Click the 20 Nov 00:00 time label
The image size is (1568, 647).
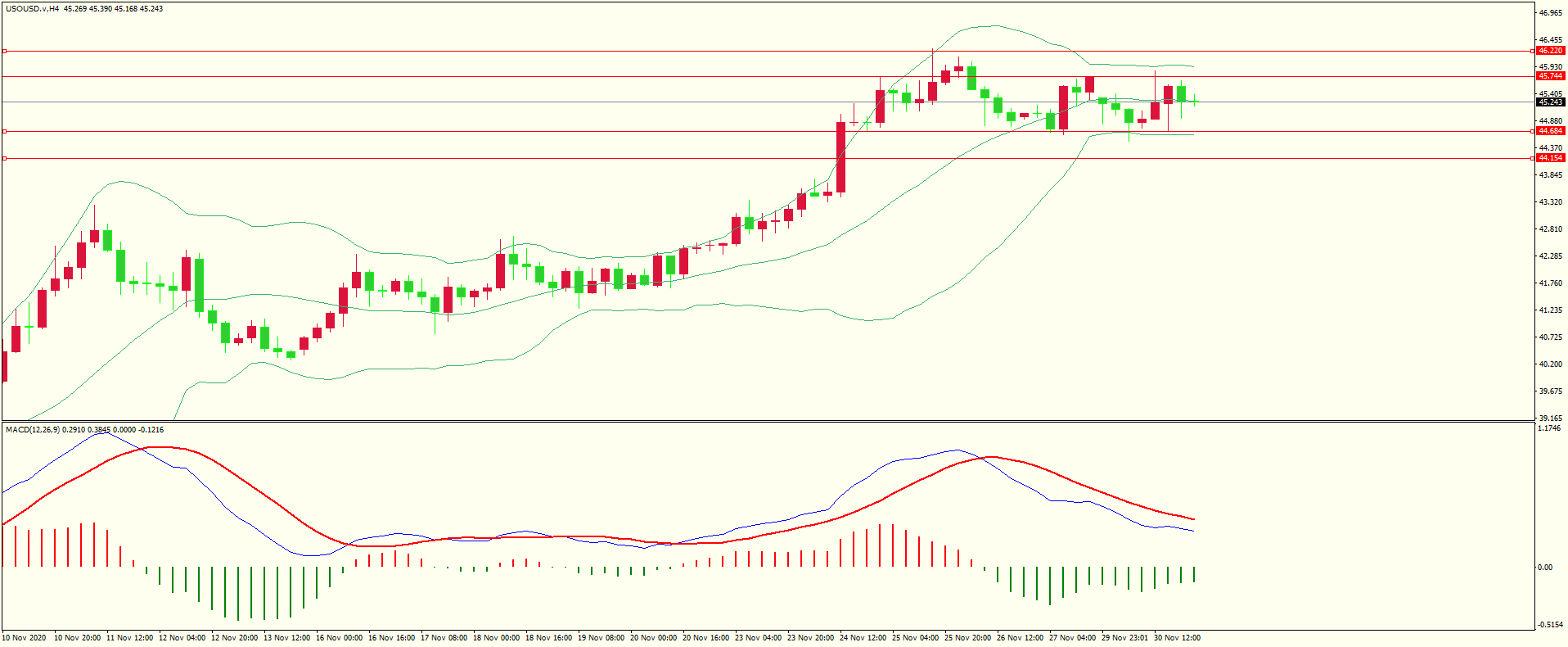(654, 638)
